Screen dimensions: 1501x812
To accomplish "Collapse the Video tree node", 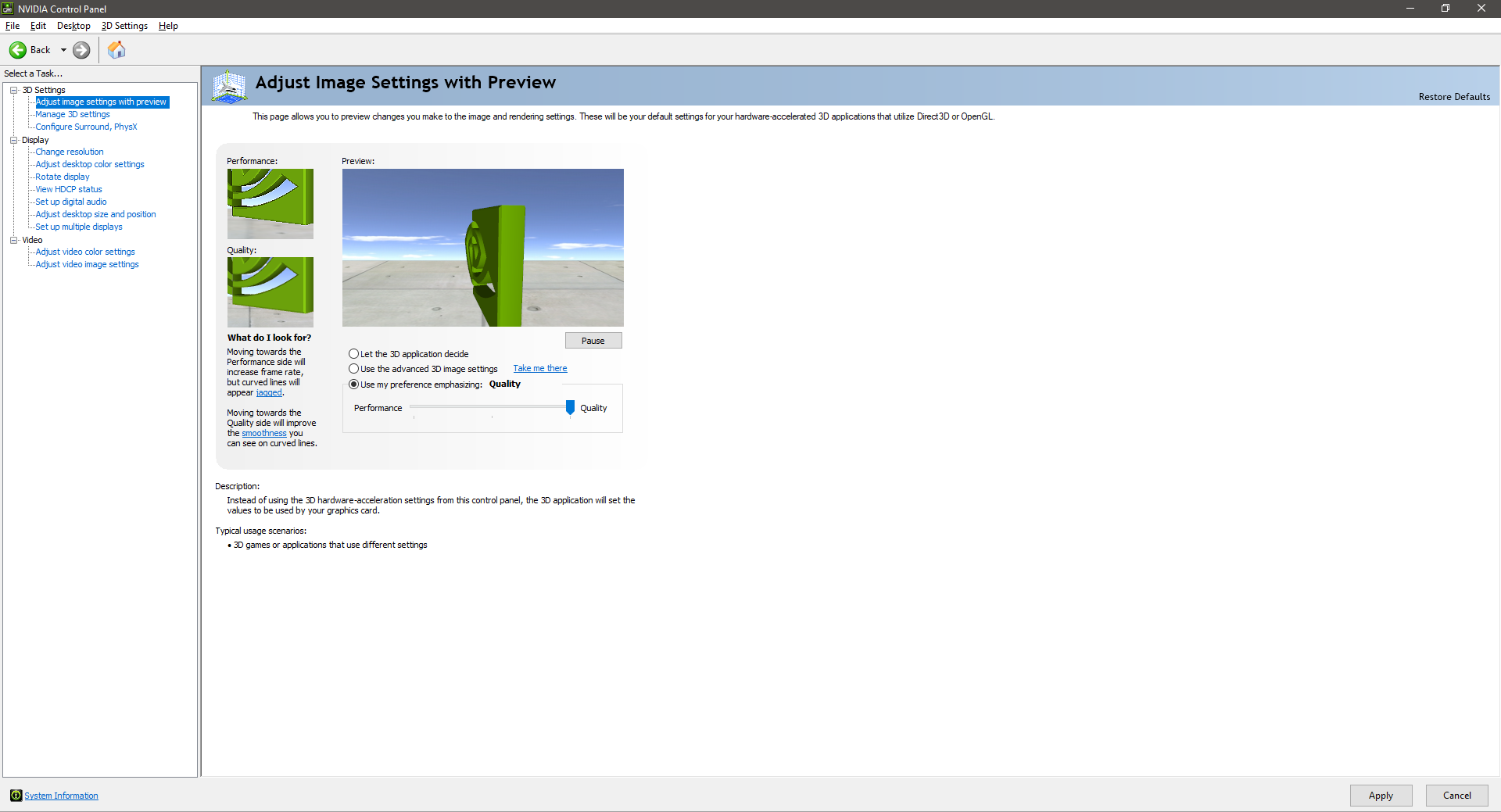I will point(14,240).
